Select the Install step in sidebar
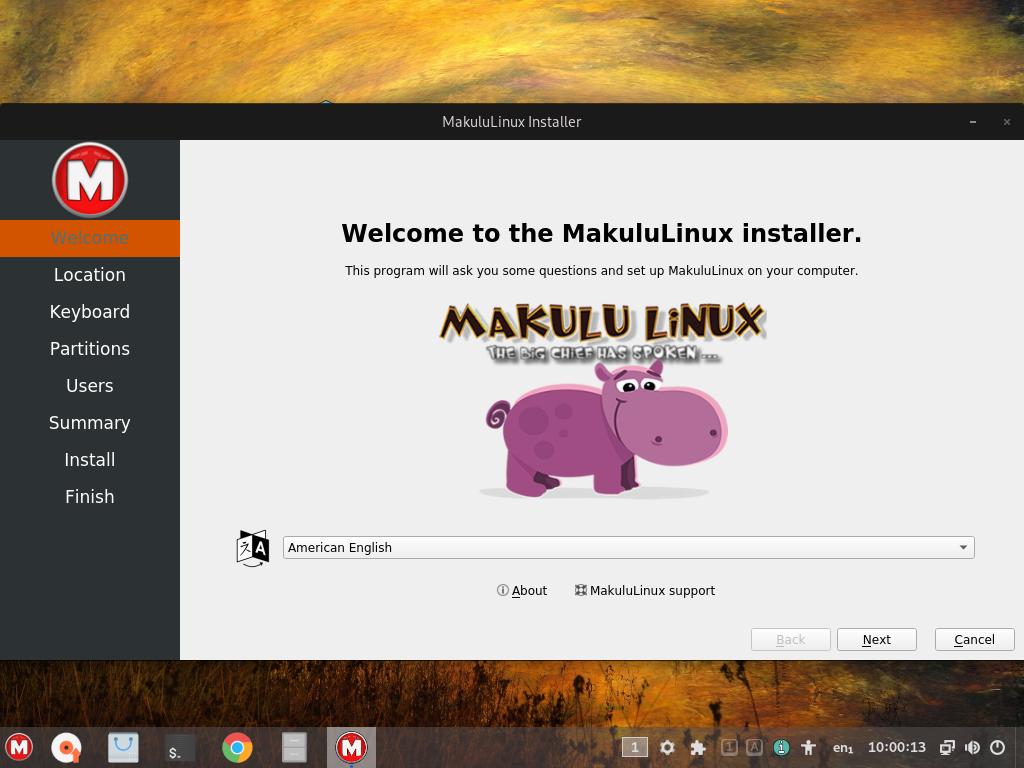Screen dimensions: 1024x768 tap(89, 460)
